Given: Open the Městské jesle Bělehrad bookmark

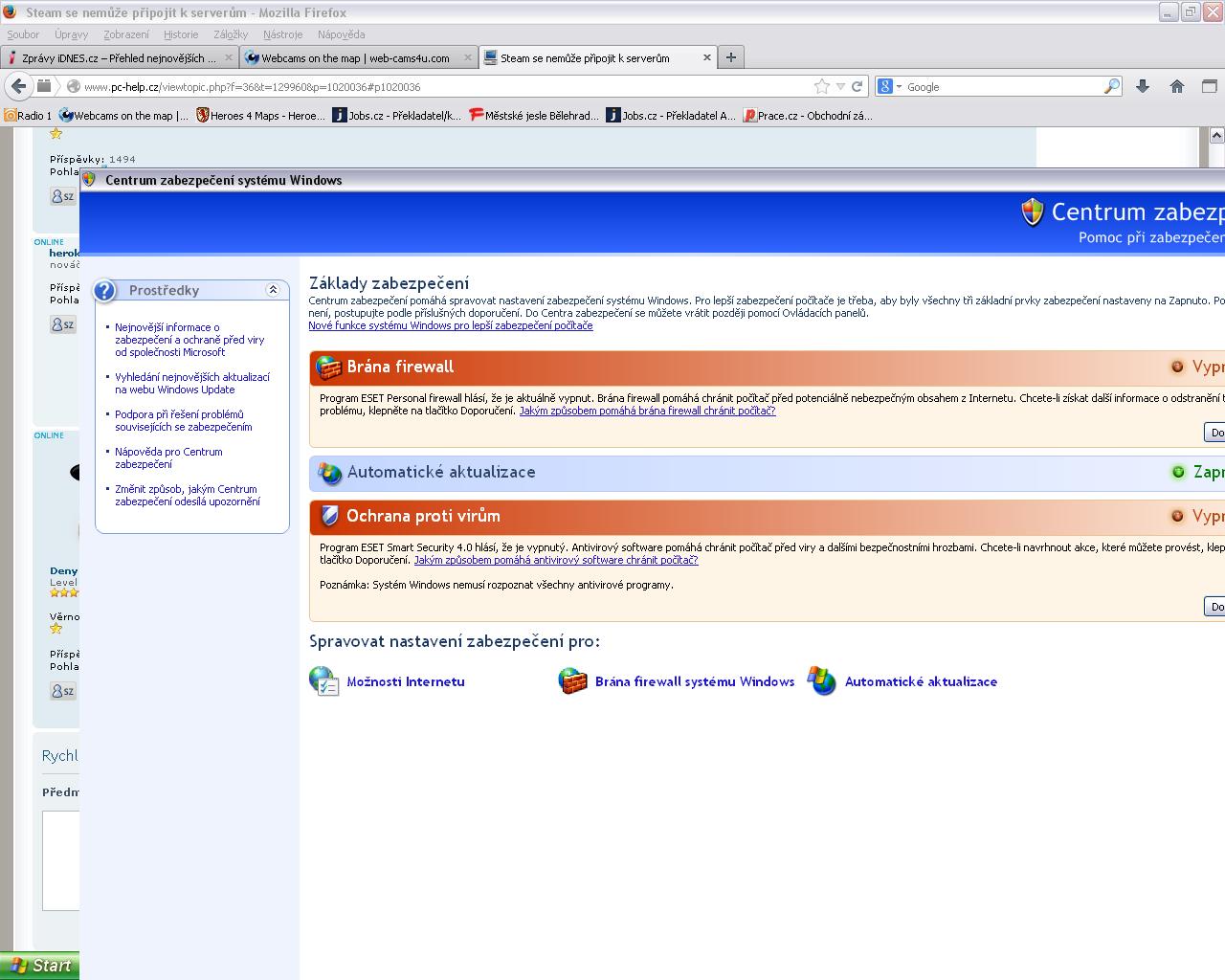Looking at the screenshot, I should point(534,116).
